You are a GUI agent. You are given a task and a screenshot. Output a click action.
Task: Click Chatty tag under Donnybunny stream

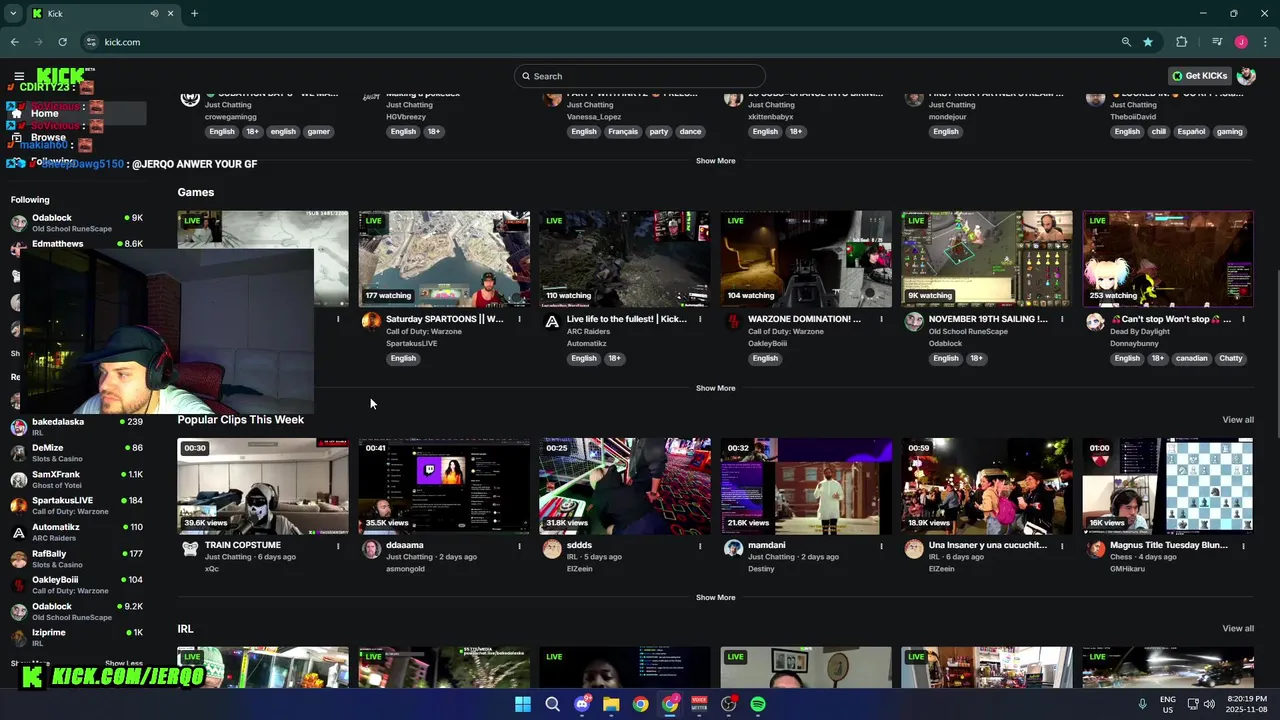(1231, 358)
